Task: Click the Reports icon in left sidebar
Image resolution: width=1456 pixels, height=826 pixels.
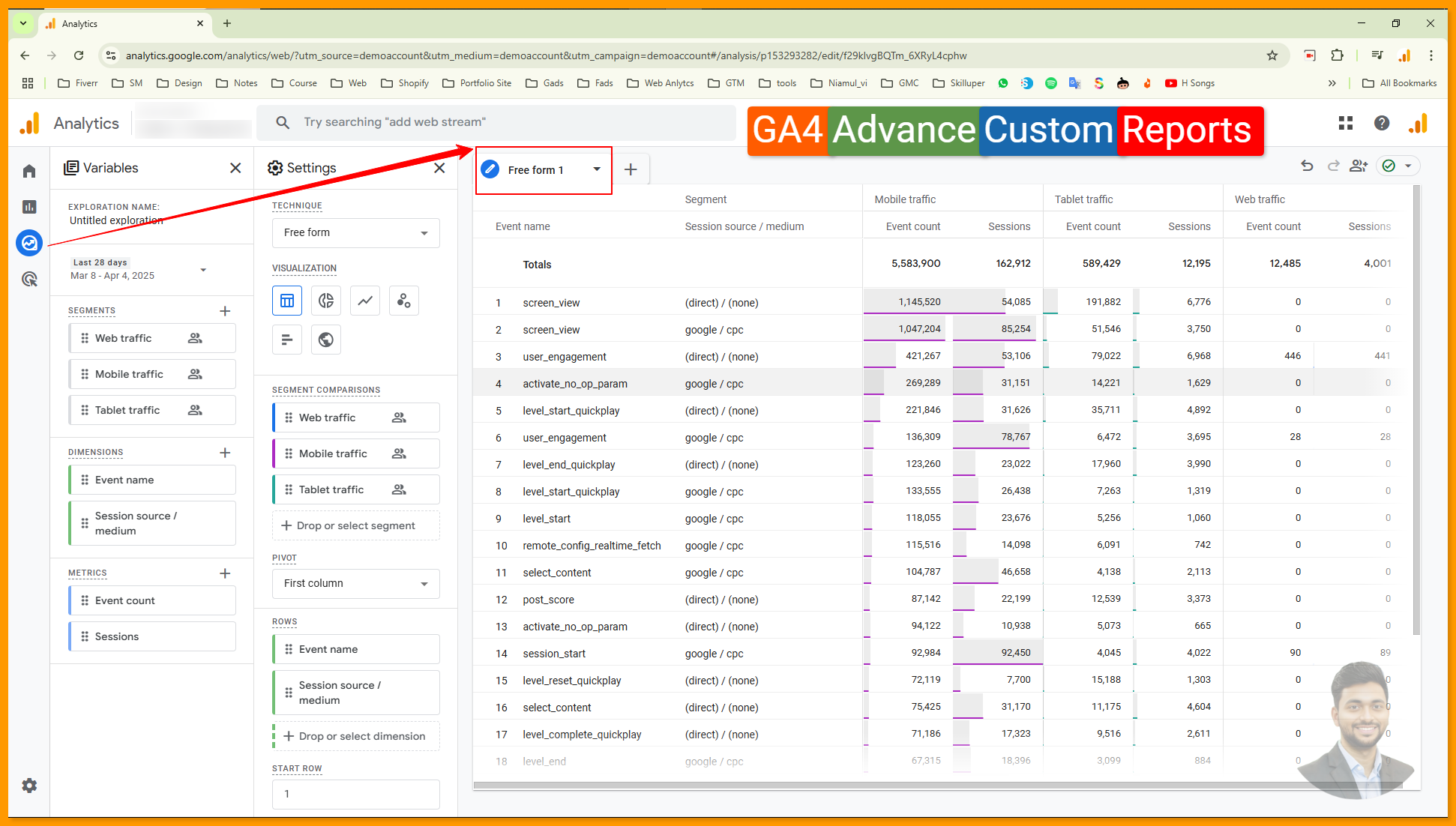Action: pos(29,207)
